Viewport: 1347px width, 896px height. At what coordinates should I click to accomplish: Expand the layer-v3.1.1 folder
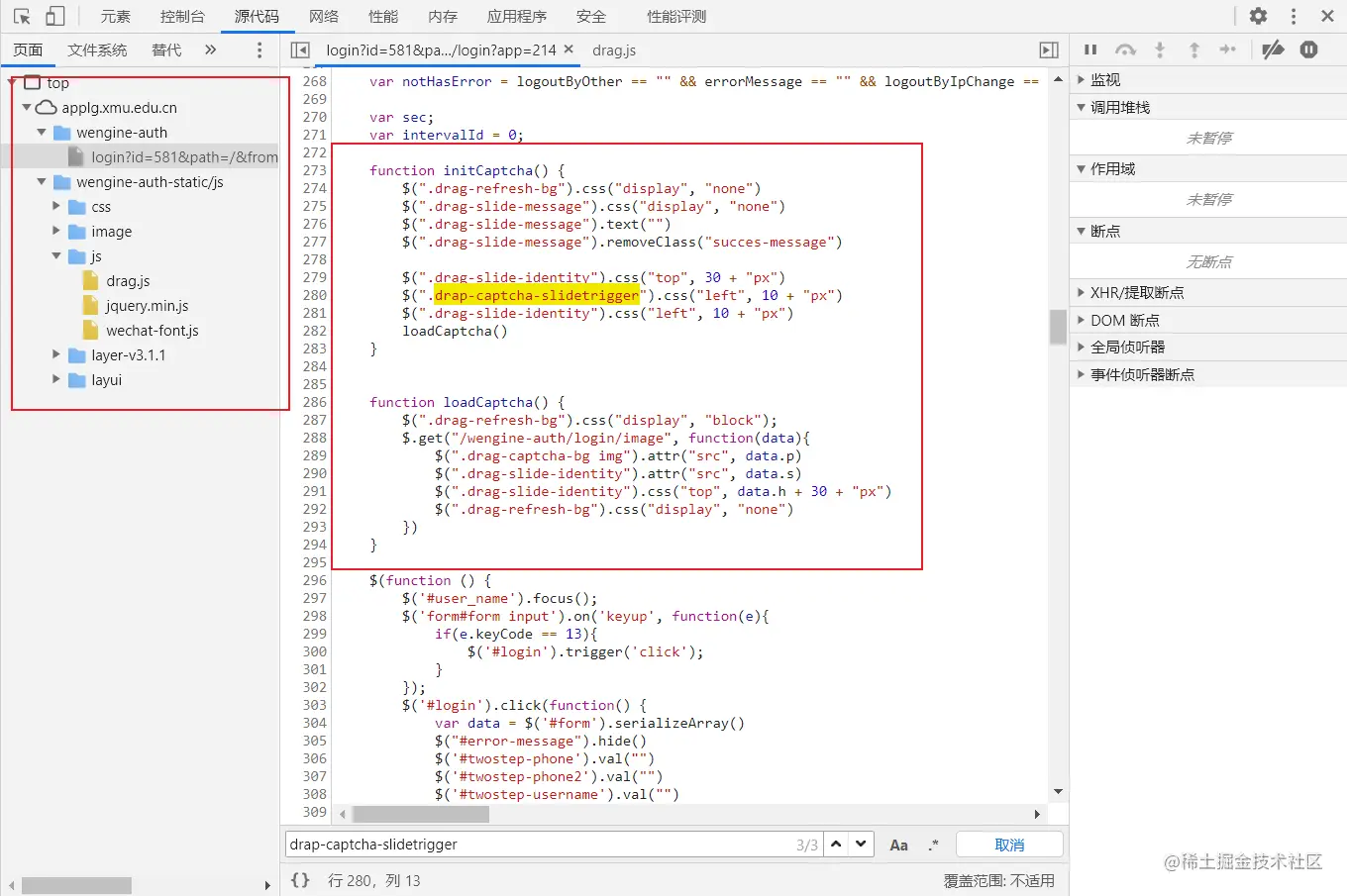(x=56, y=354)
